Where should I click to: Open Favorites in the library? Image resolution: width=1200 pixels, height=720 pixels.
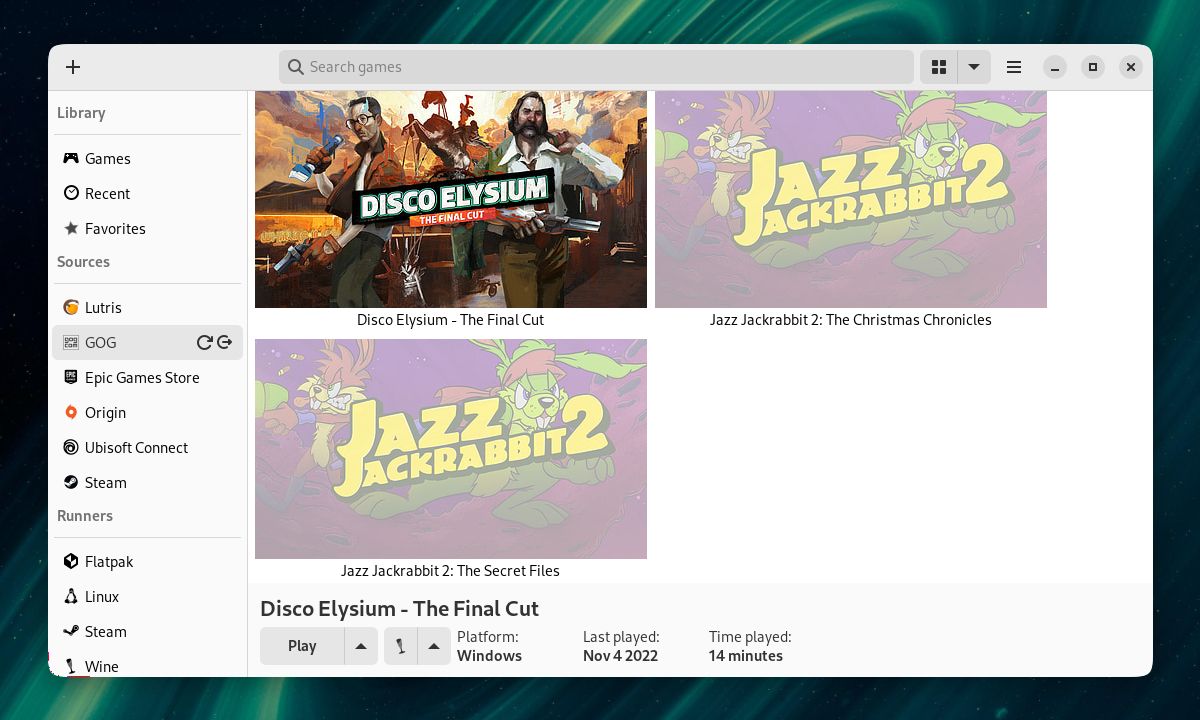click(115, 228)
